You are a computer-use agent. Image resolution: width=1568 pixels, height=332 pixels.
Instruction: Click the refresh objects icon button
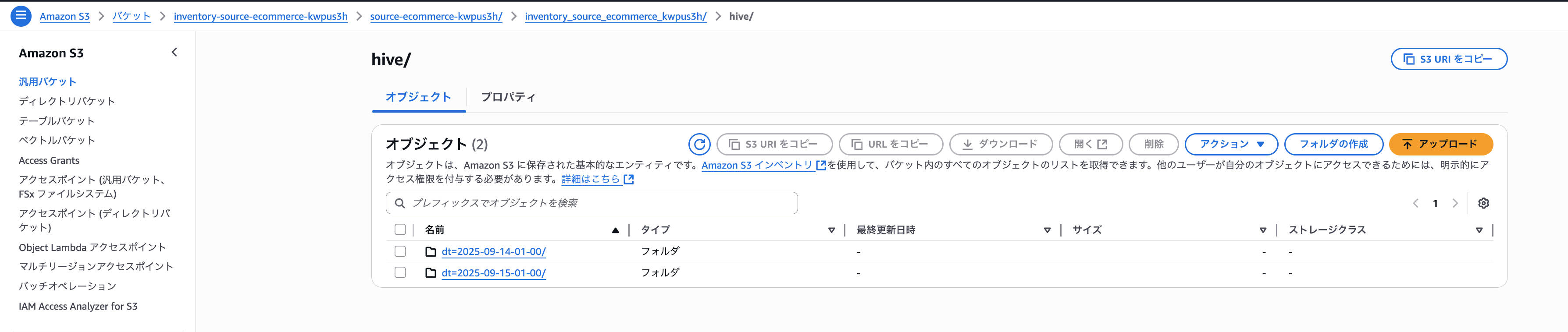(x=699, y=144)
